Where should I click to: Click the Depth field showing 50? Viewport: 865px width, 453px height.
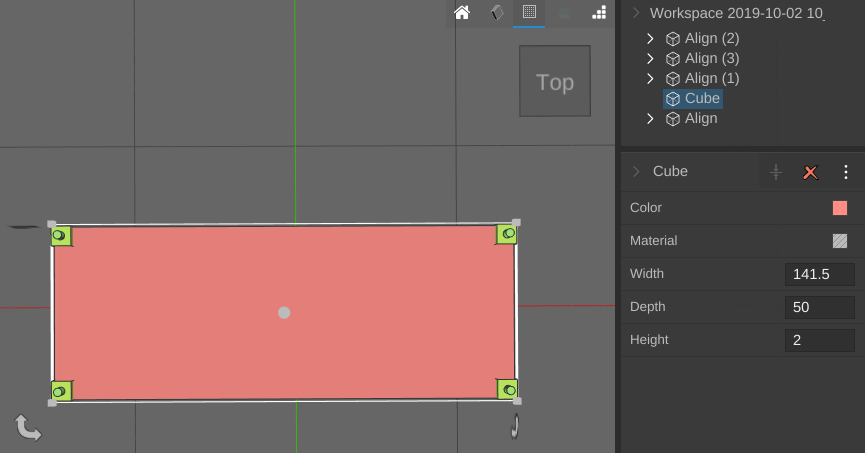tap(820, 307)
